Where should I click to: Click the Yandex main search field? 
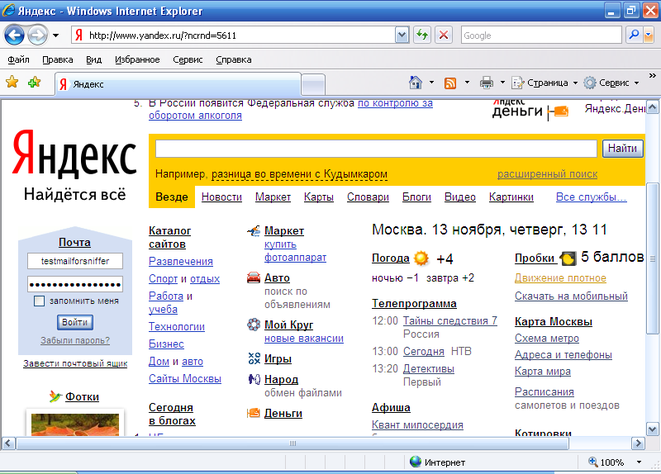376,148
